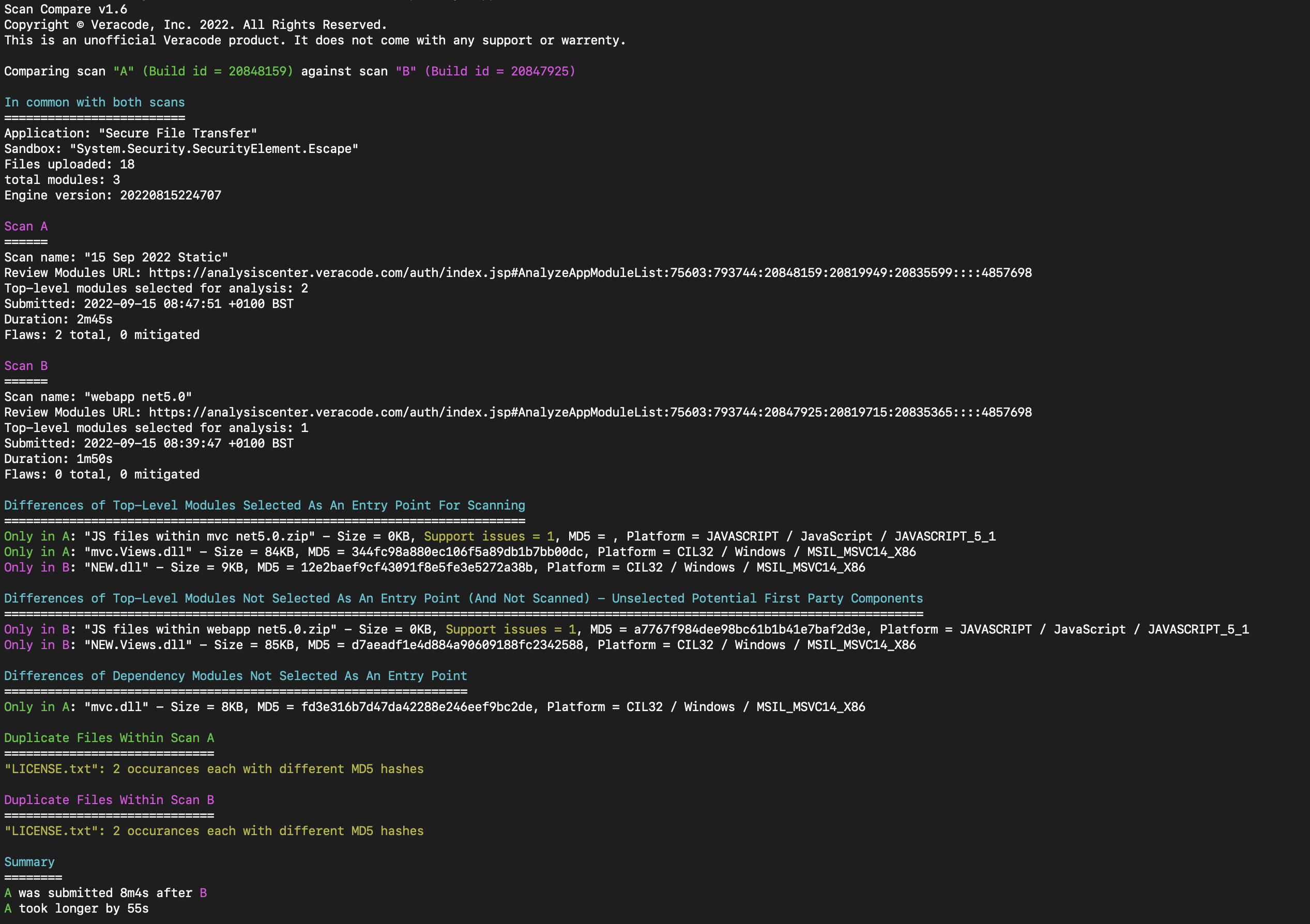Click the Engine version 20220815224707 line
Image resolution: width=1310 pixels, height=924 pixels.
[112, 196]
